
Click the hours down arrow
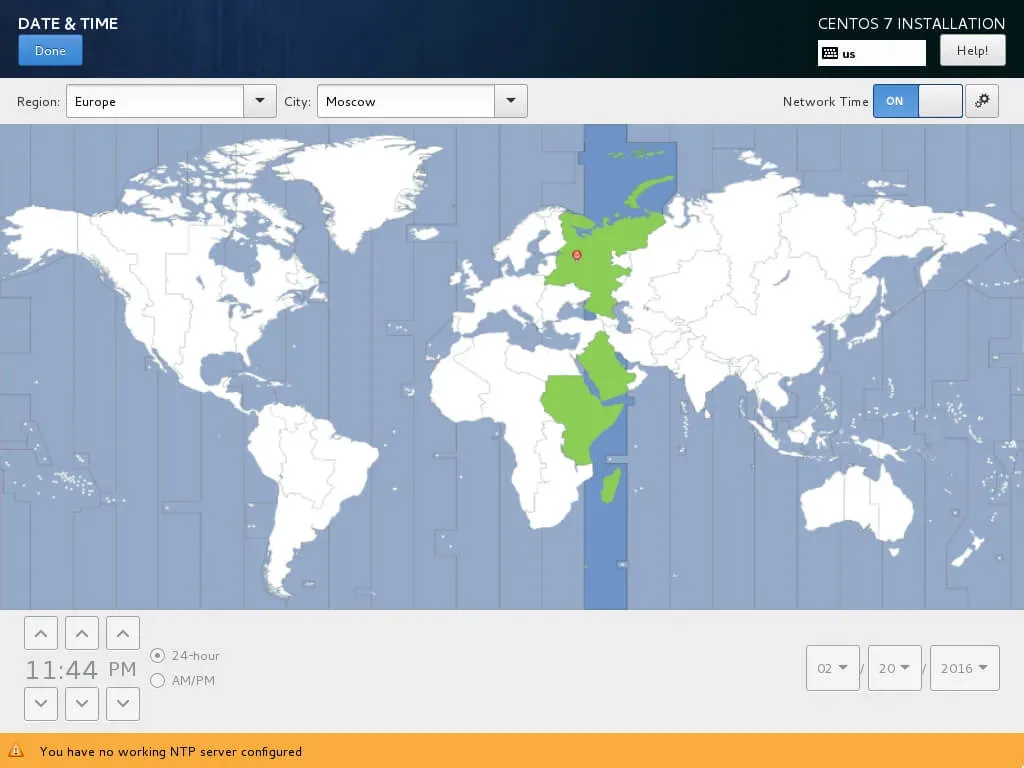(40, 703)
